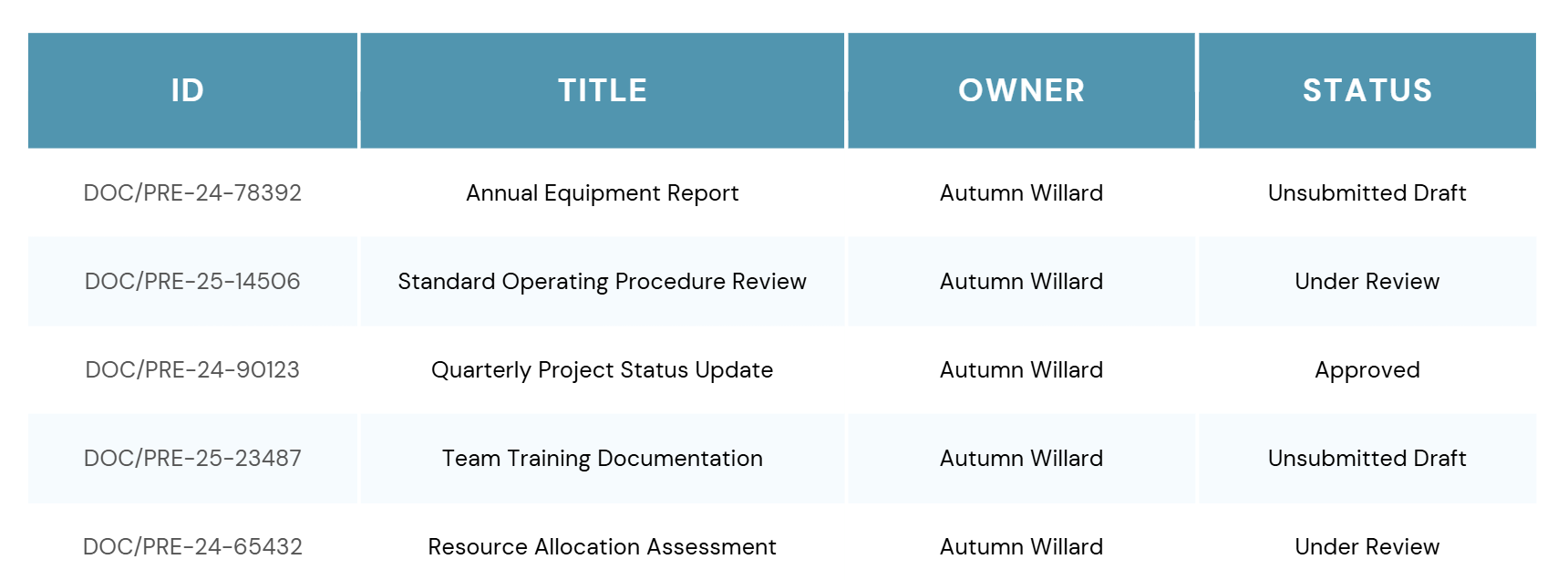
Task: Click the Approved status cell
Action: (x=1367, y=370)
